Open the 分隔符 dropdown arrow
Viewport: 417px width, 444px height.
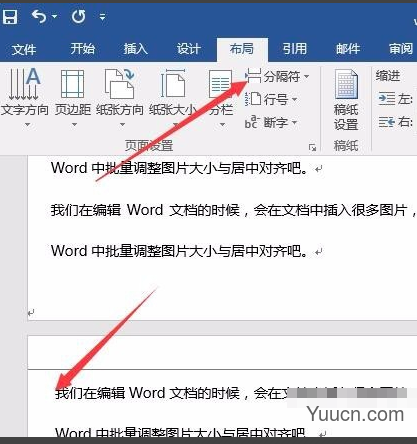(306, 77)
